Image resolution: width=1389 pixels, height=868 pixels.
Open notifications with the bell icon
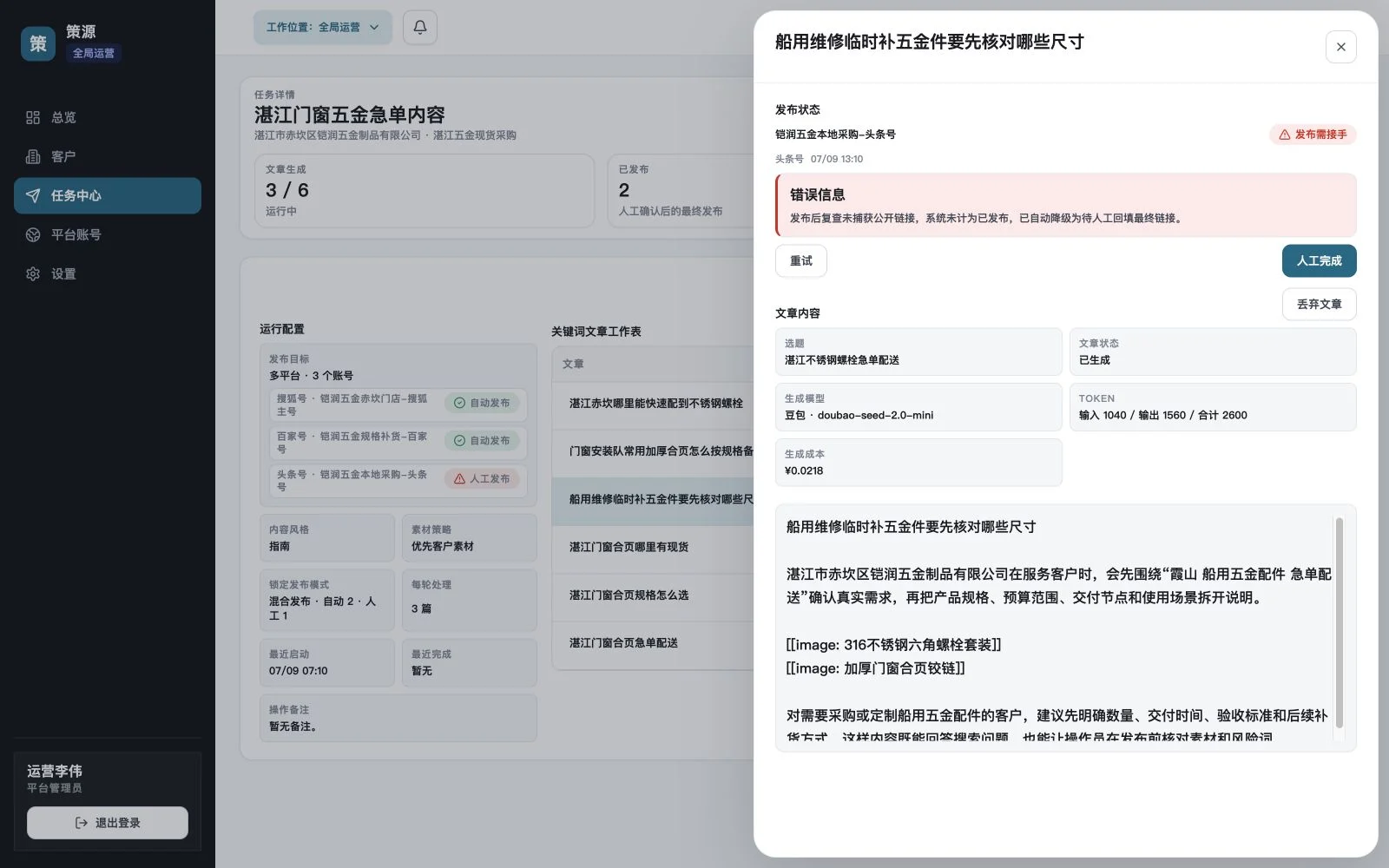pos(420,27)
